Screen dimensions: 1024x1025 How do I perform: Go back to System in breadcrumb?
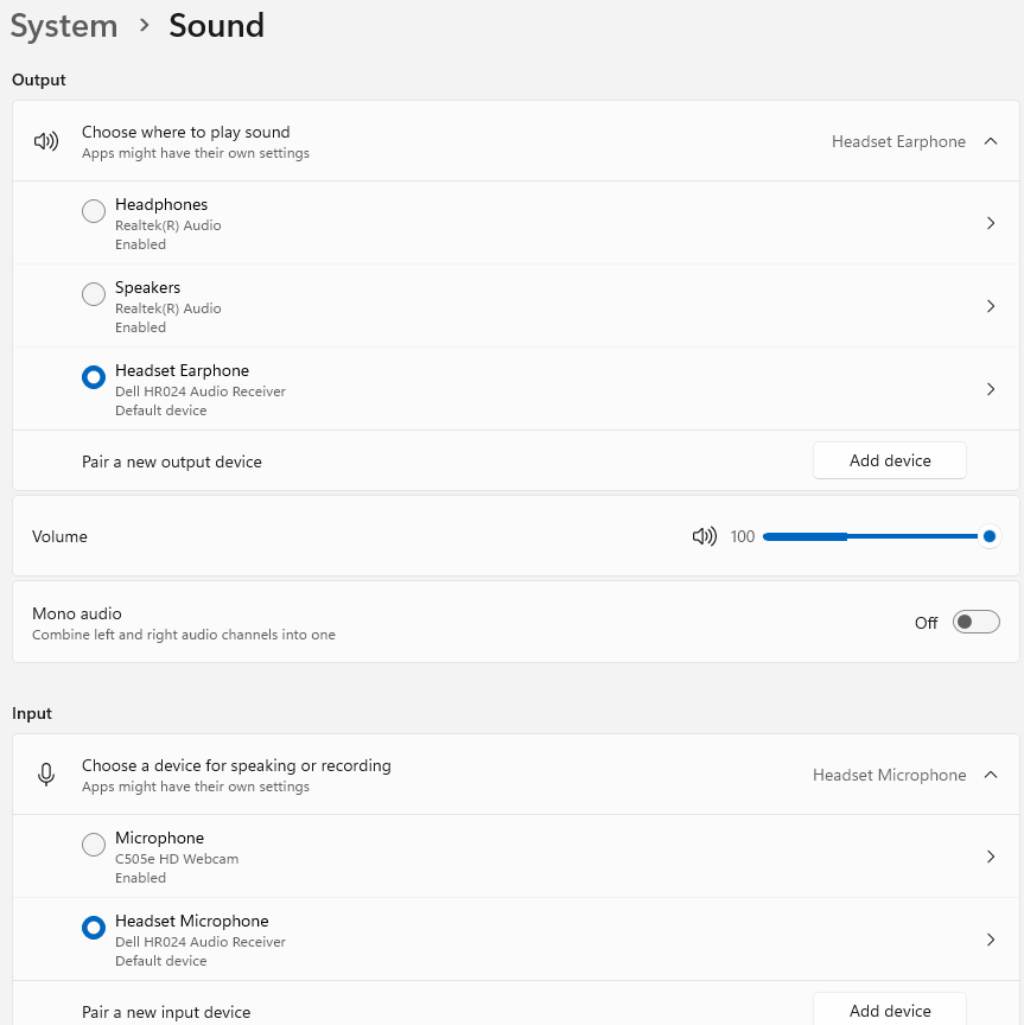point(64,26)
